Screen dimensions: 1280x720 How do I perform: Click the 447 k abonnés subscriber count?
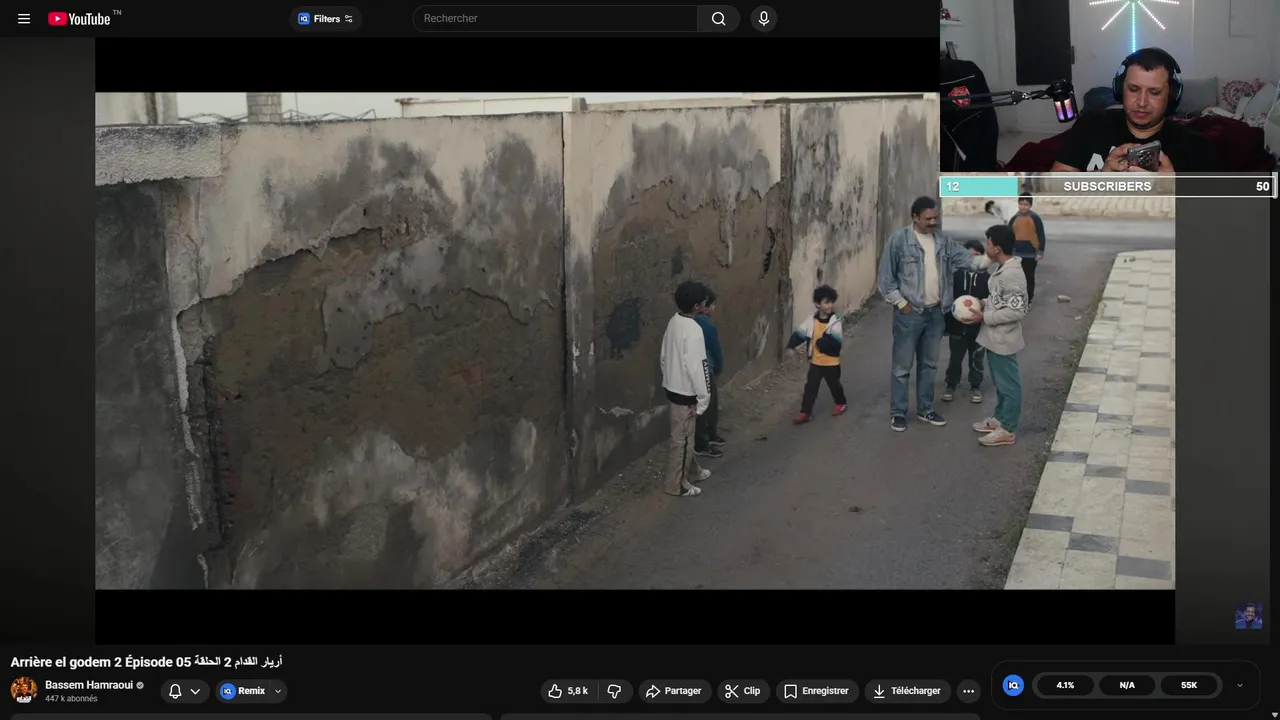[x=71, y=699]
